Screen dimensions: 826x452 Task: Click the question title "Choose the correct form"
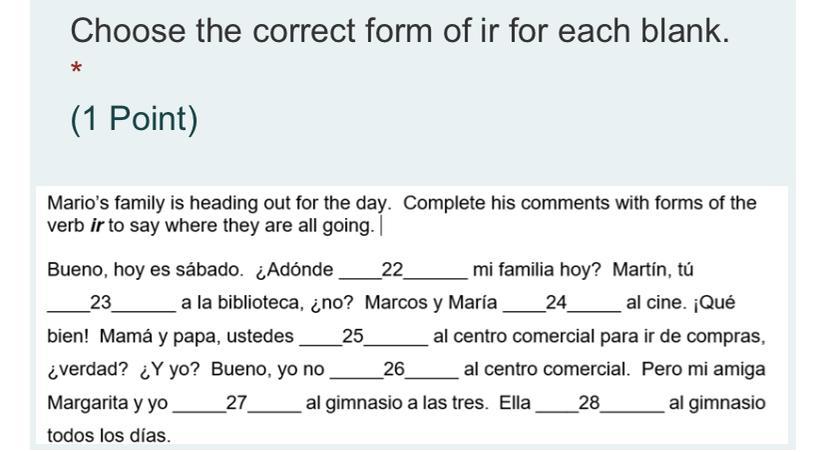tap(399, 31)
